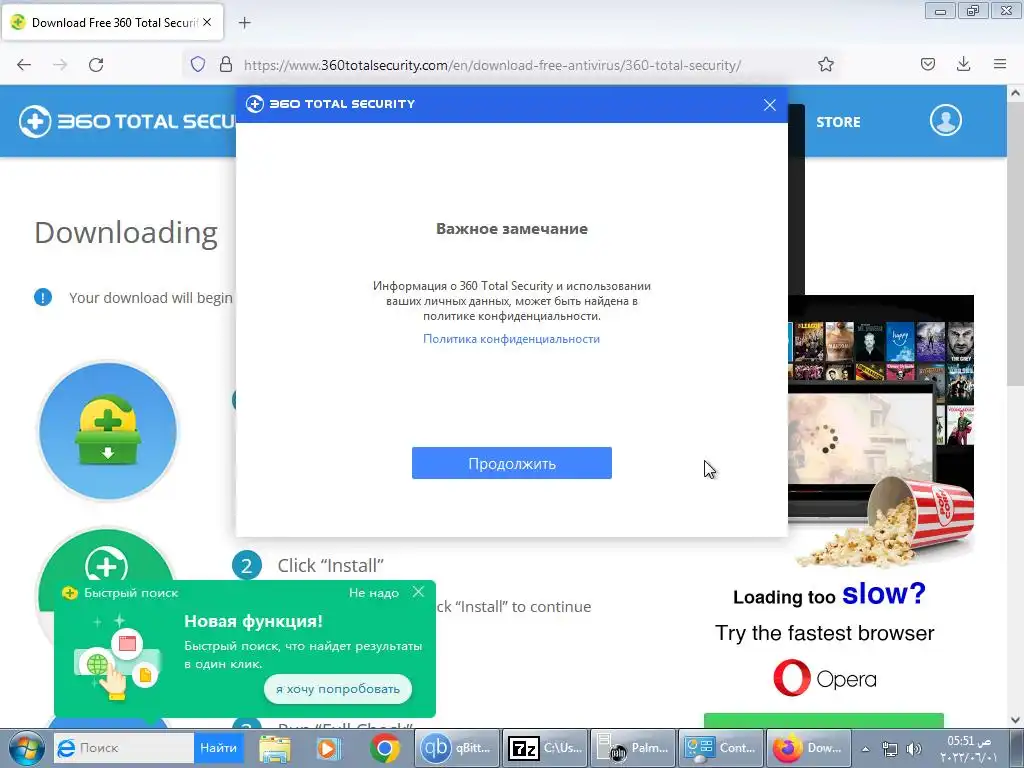The height and width of the screenshot is (768, 1024).
Task: Click the Поиск taskbar search field
Action: (x=123, y=748)
